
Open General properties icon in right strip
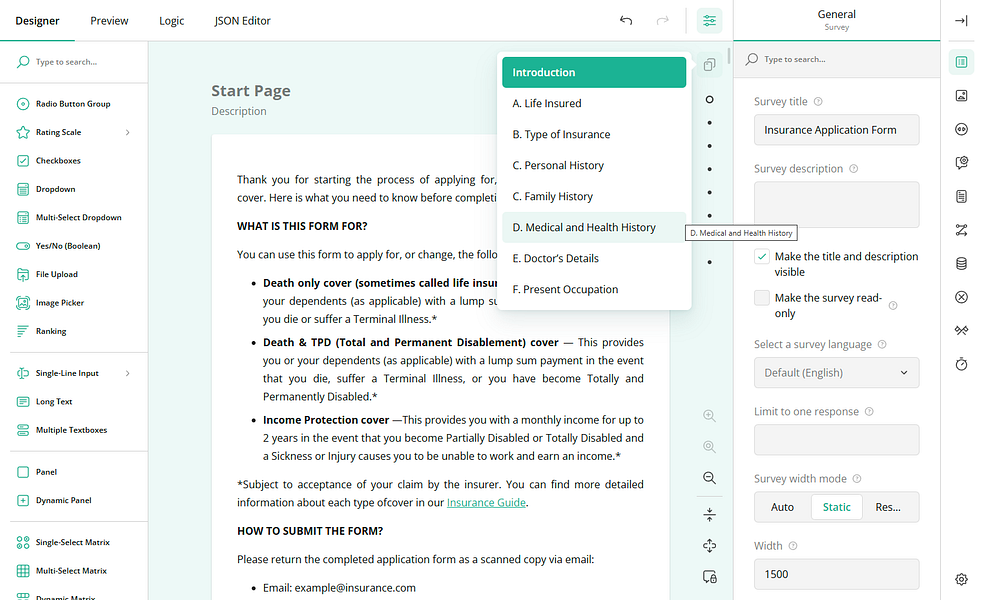[961, 61]
